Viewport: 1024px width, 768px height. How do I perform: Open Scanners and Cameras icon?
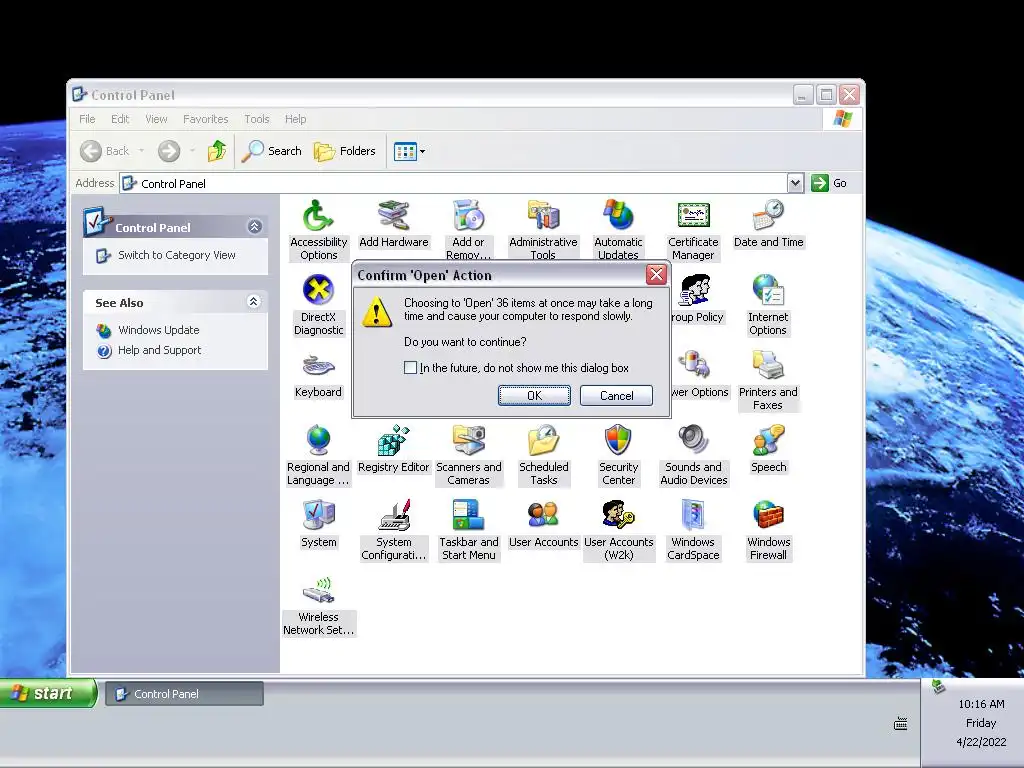[x=468, y=455]
